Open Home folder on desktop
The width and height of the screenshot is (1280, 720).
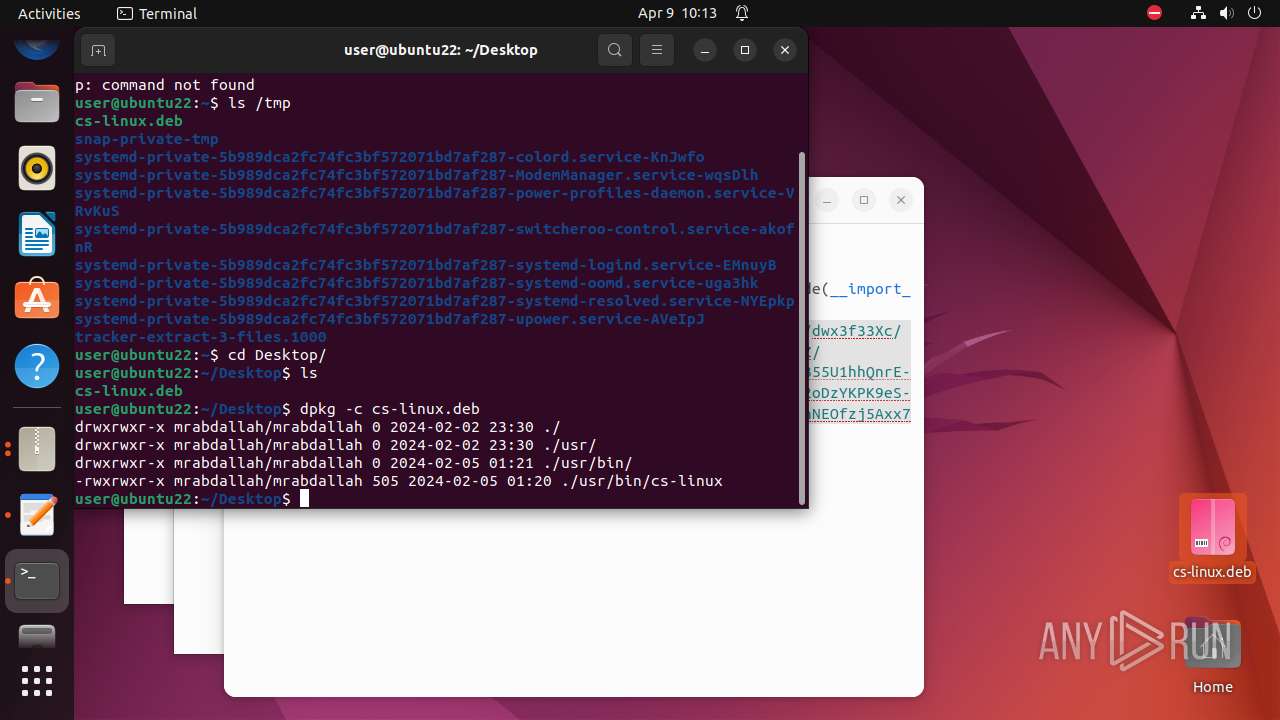point(1212,655)
